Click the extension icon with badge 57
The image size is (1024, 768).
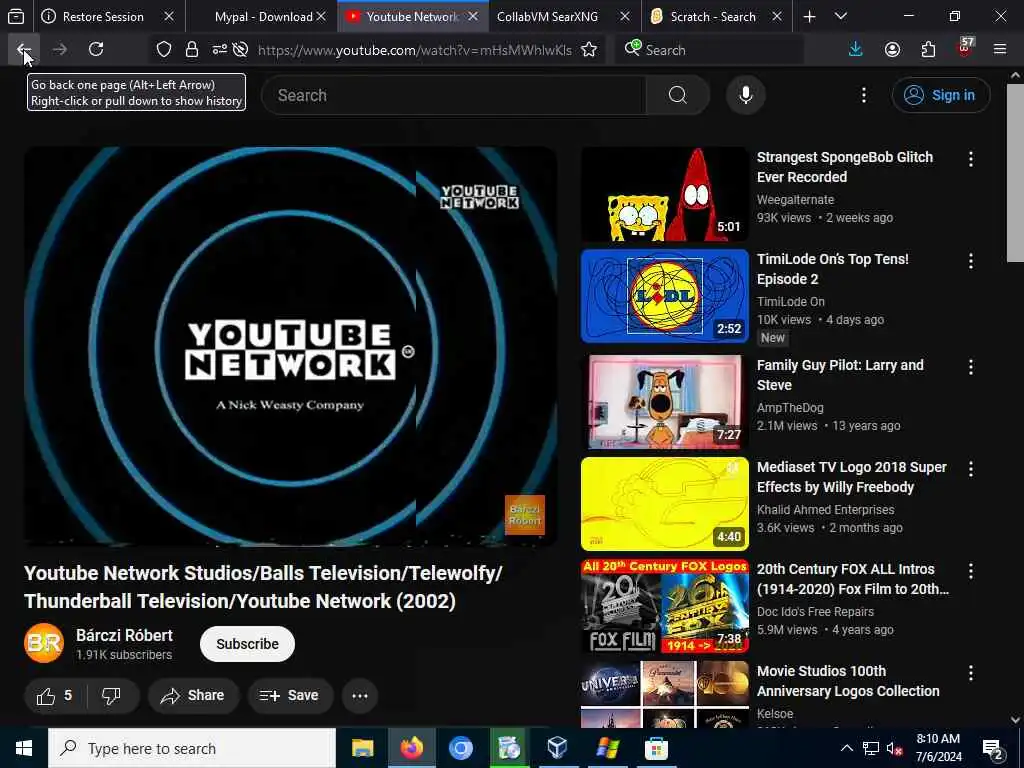965,48
